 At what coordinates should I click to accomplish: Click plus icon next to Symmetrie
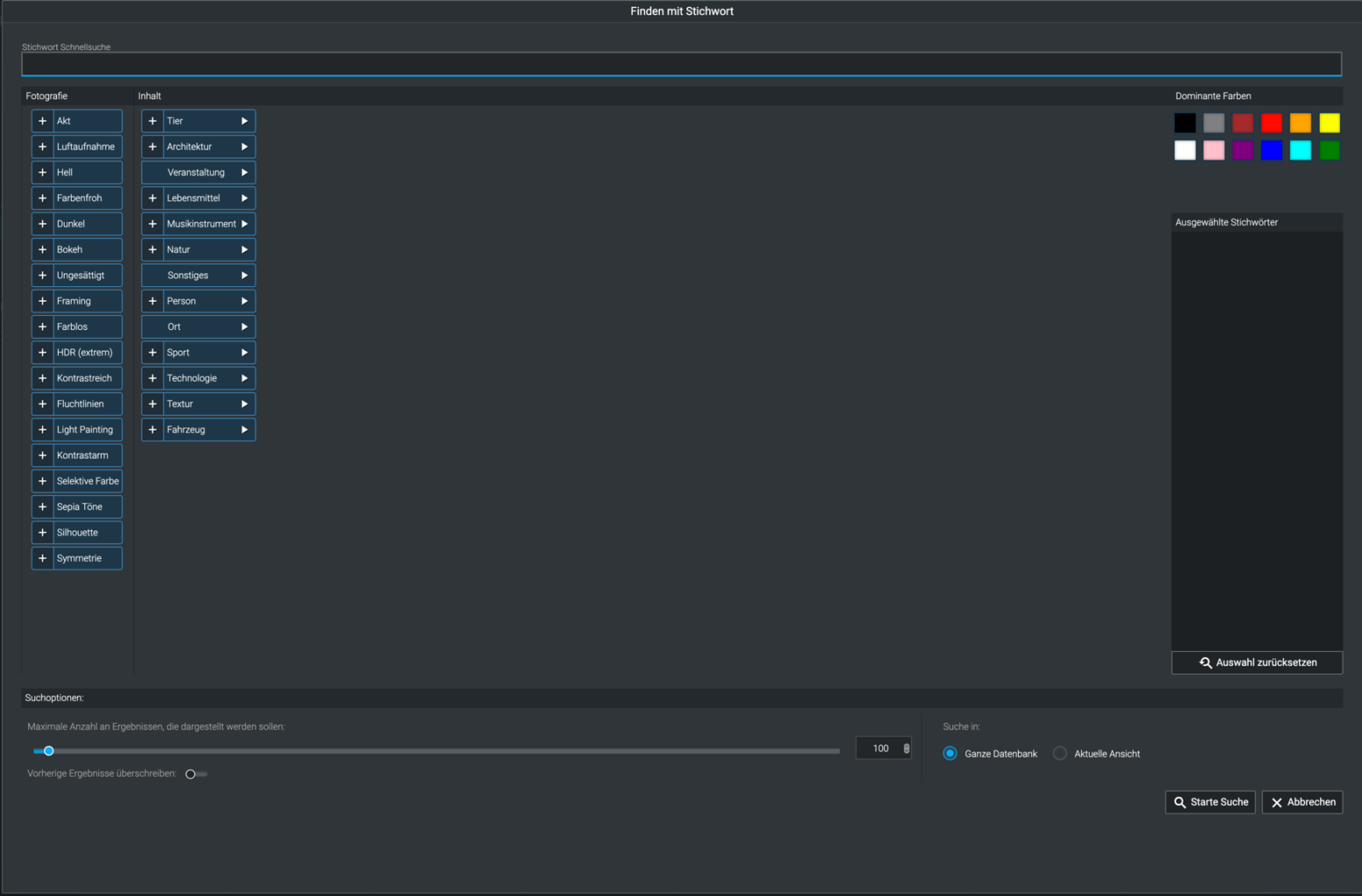tap(42, 558)
